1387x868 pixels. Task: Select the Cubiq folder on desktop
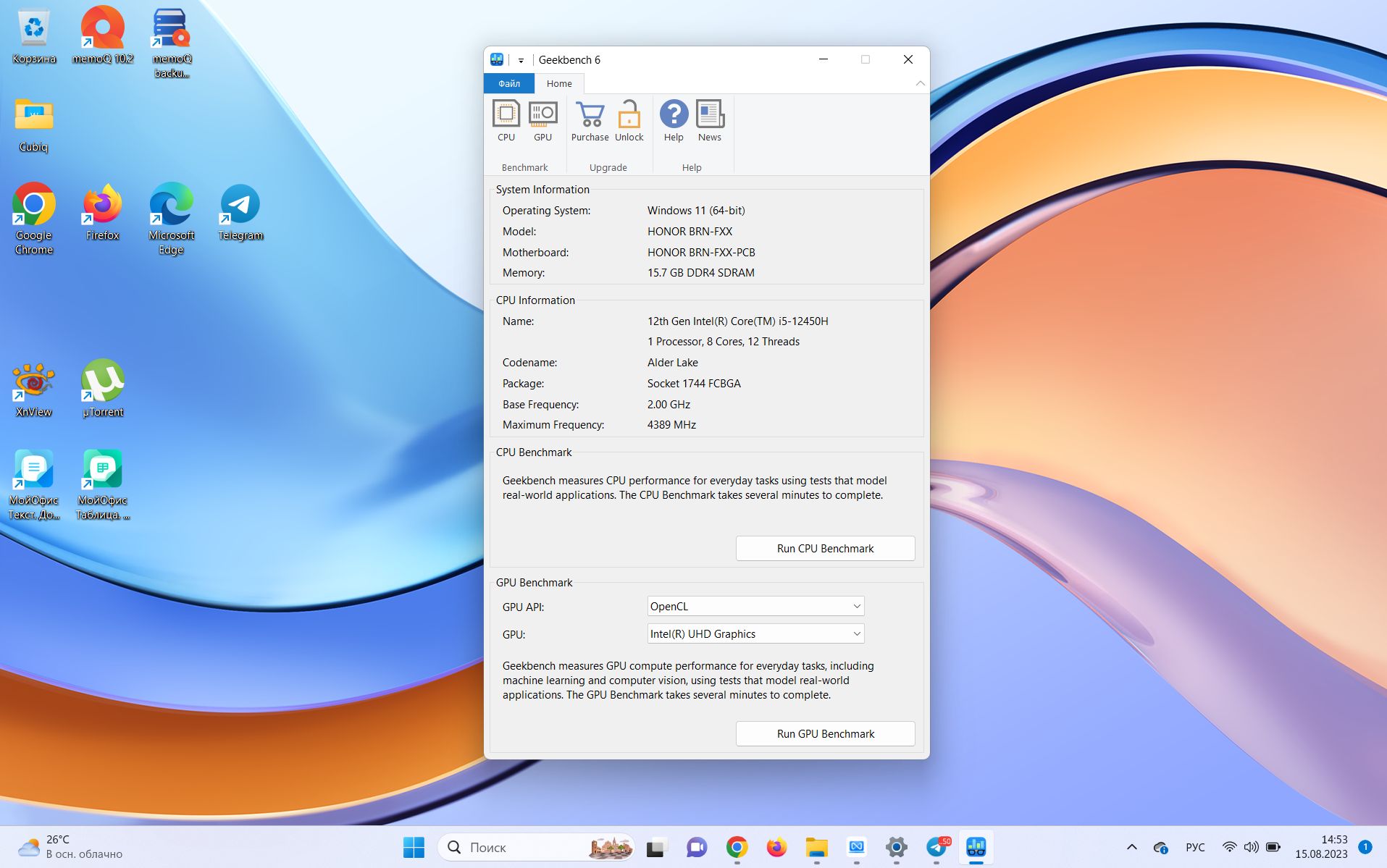tap(34, 125)
